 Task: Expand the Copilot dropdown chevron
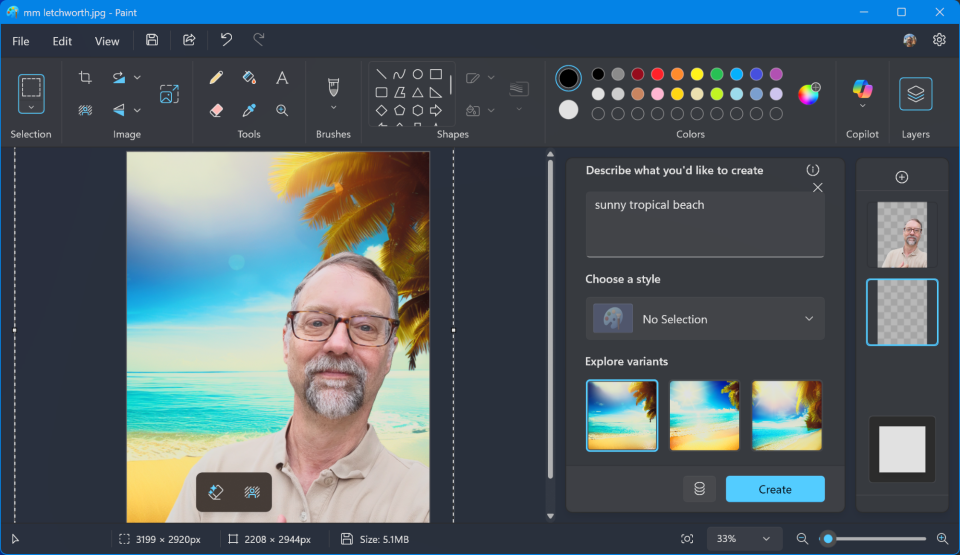[862, 106]
